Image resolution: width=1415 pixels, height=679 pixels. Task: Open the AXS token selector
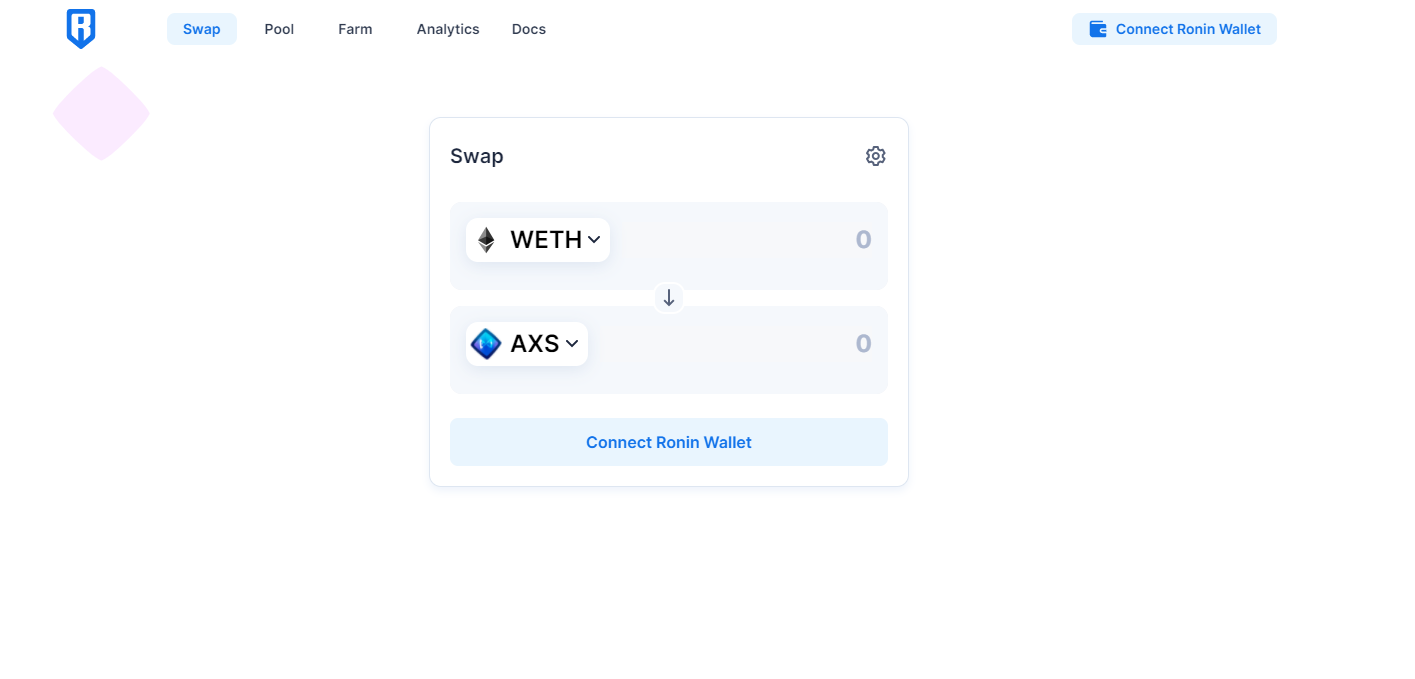click(x=527, y=344)
